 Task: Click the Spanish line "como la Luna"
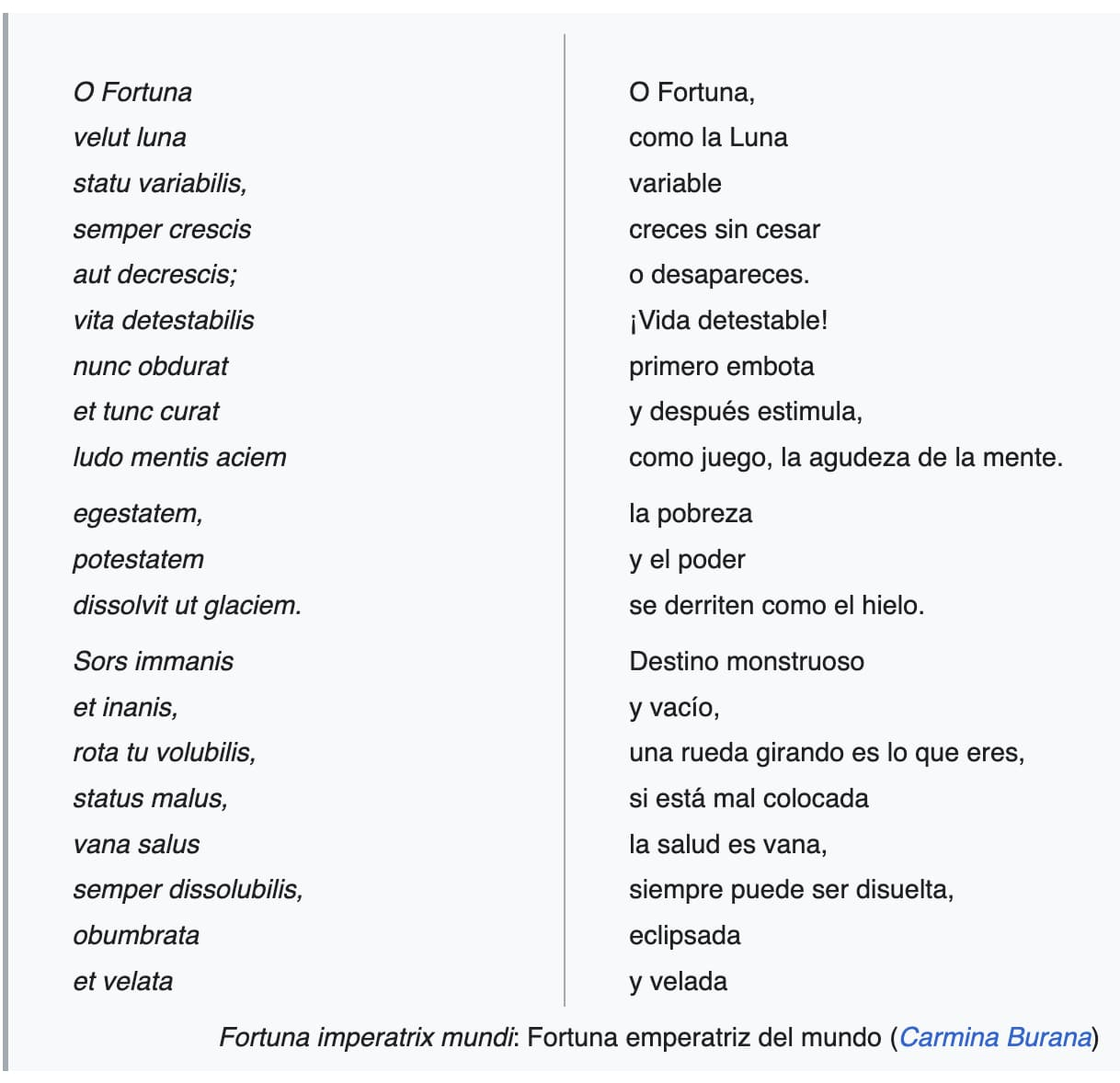[x=708, y=138]
